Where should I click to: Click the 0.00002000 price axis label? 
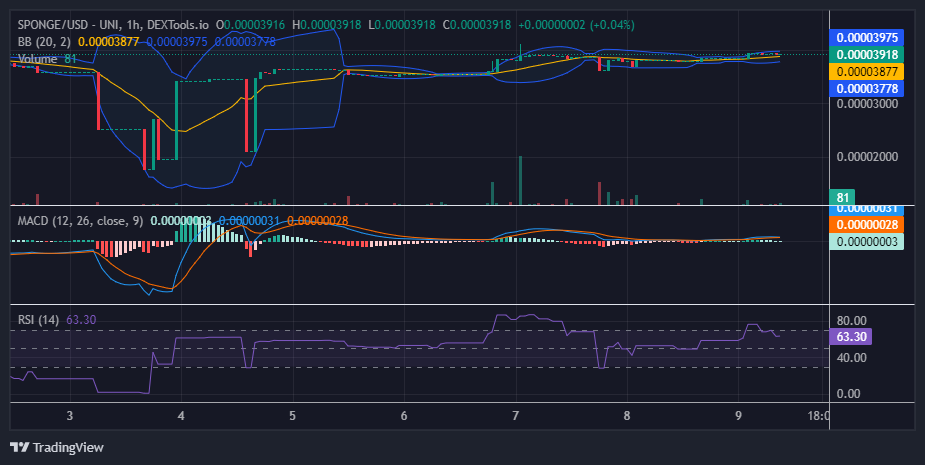click(867, 156)
